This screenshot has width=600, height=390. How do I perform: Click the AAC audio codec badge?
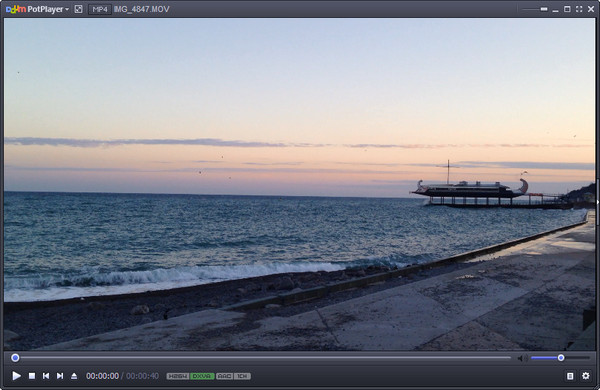click(224, 376)
